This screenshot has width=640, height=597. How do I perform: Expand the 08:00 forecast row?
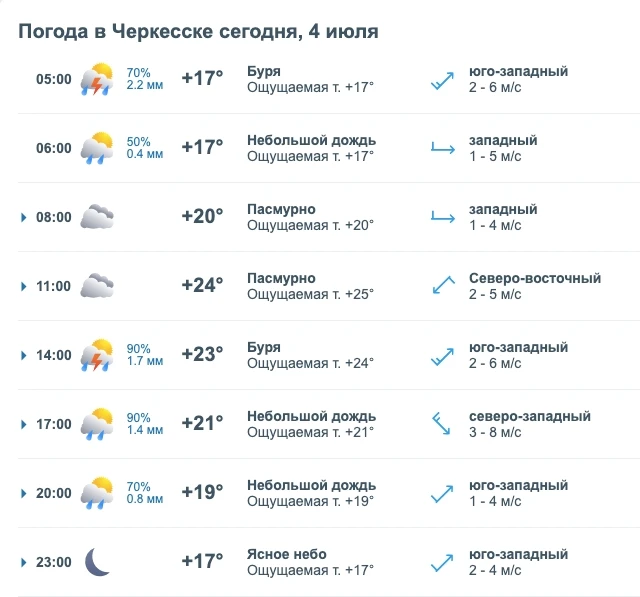tap(24, 217)
